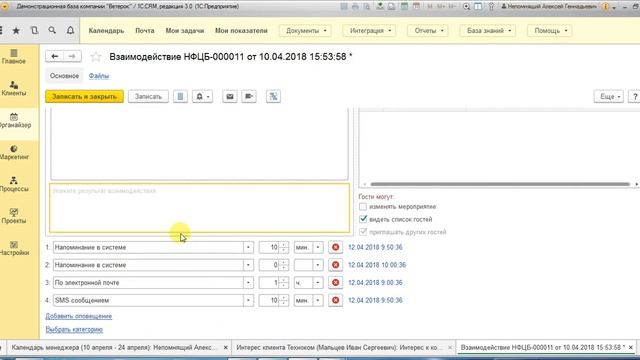Image resolution: width=640 pixels, height=360 pixels.
Task: Open Почта in the top menu
Action: [145, 31]
